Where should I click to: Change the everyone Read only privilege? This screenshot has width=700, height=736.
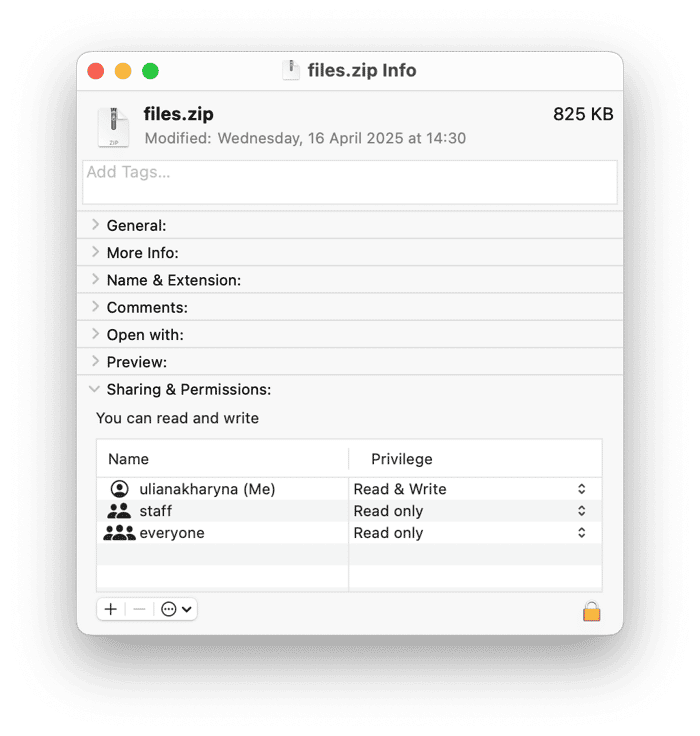(x=470, y=533)
